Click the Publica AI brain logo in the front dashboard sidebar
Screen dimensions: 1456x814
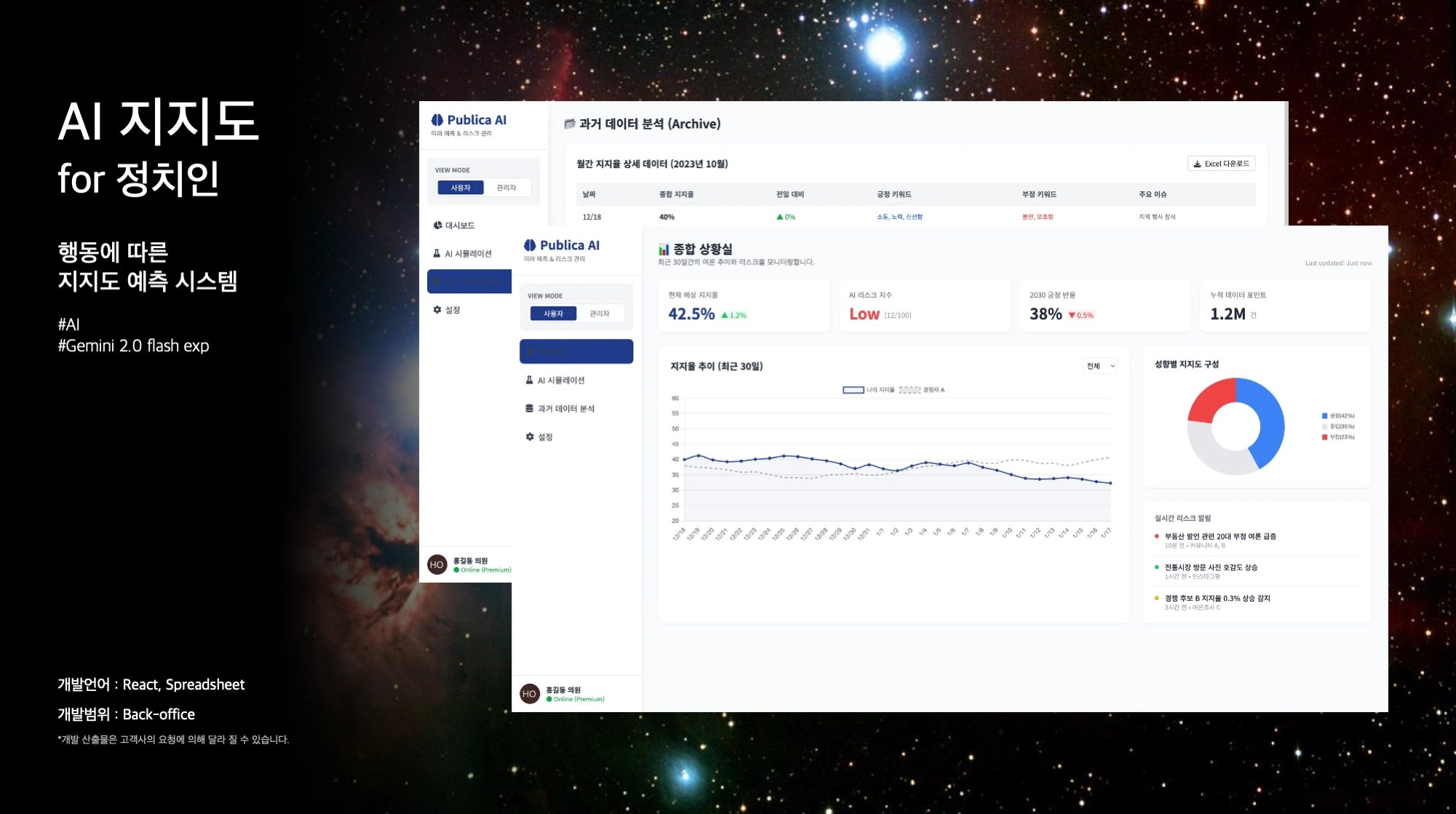coord(530,246)
